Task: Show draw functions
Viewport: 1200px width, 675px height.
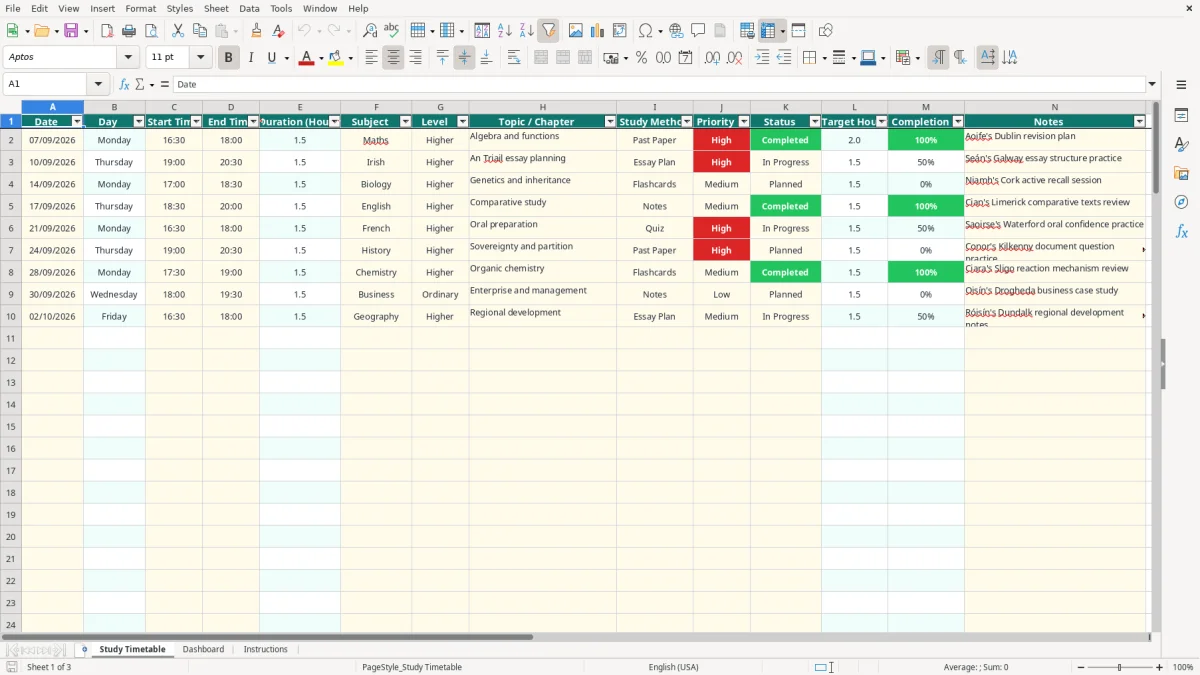Action: click(825, 31)
